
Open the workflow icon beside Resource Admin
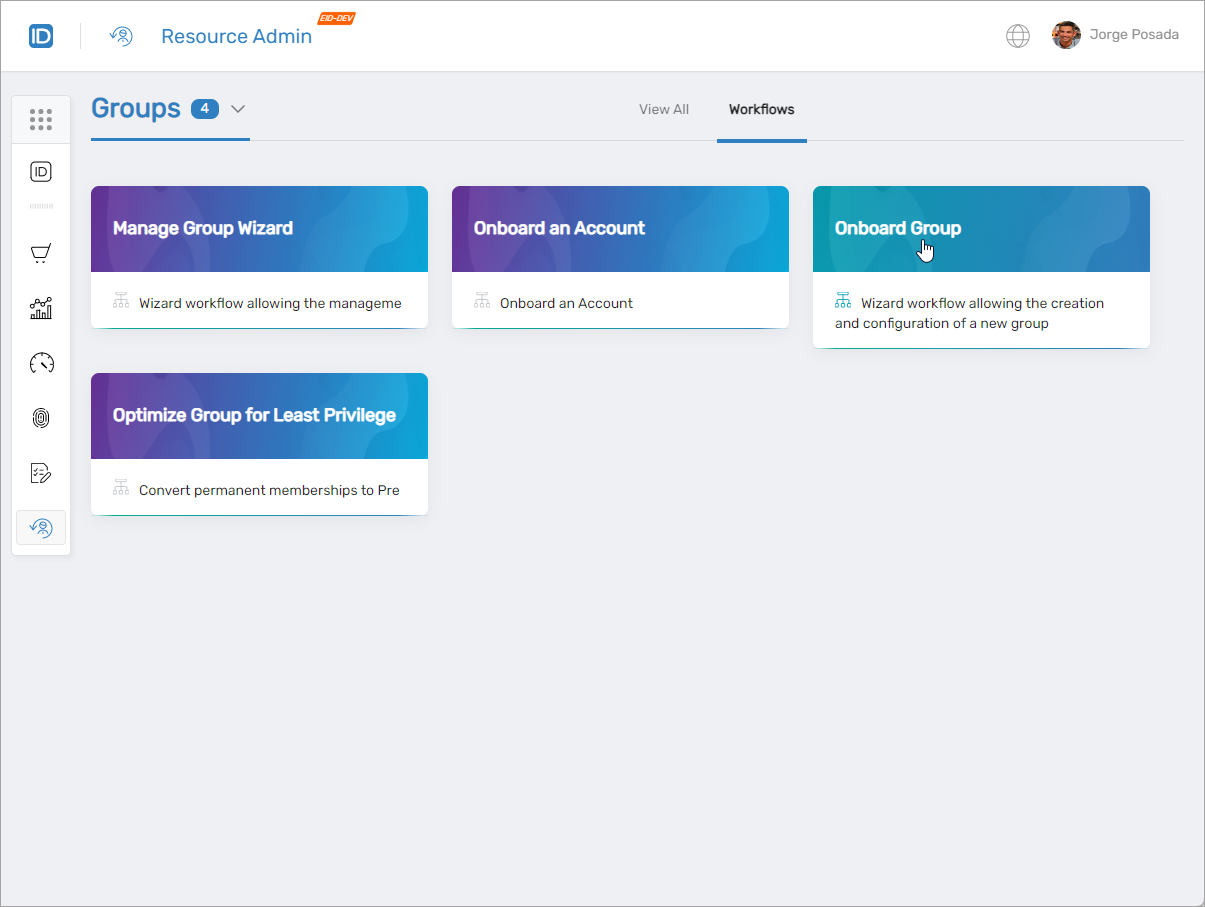click(120, 35)
